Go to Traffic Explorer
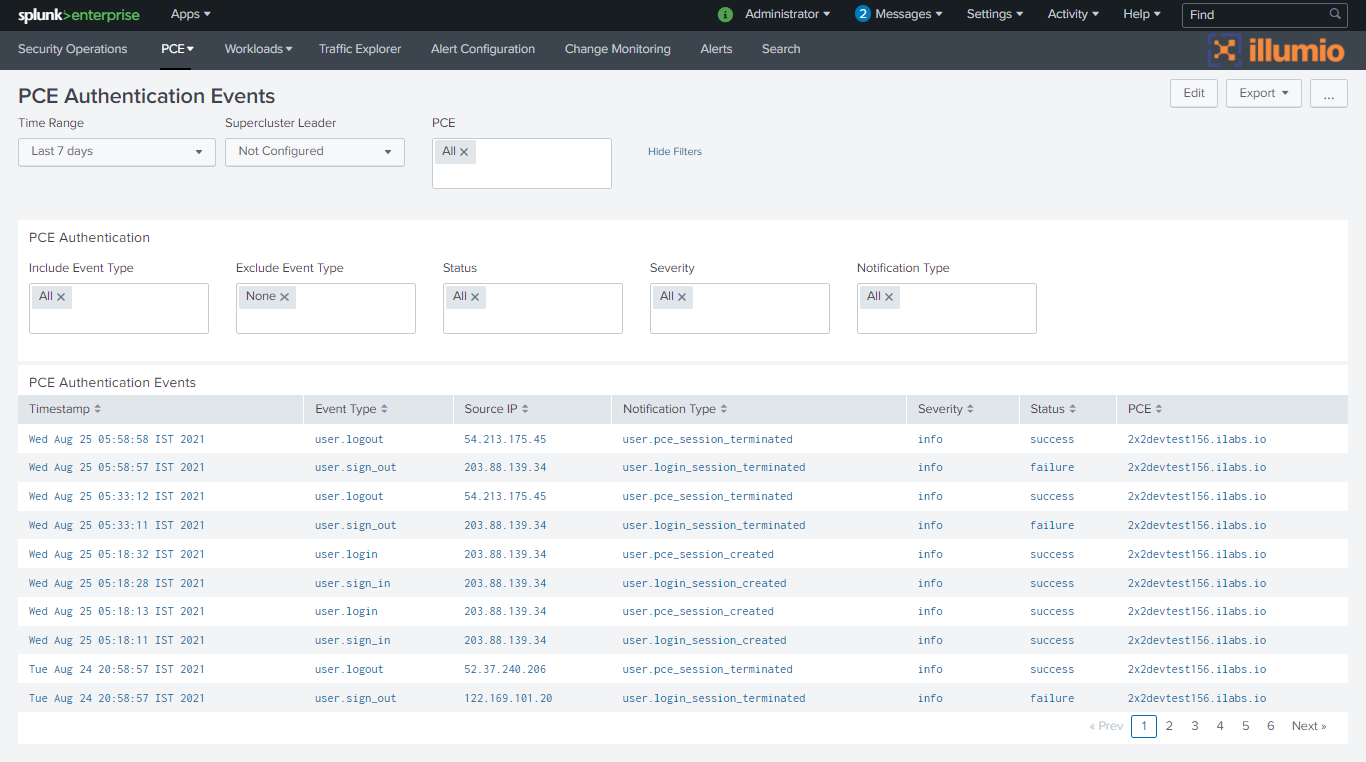 pos(360,49)
